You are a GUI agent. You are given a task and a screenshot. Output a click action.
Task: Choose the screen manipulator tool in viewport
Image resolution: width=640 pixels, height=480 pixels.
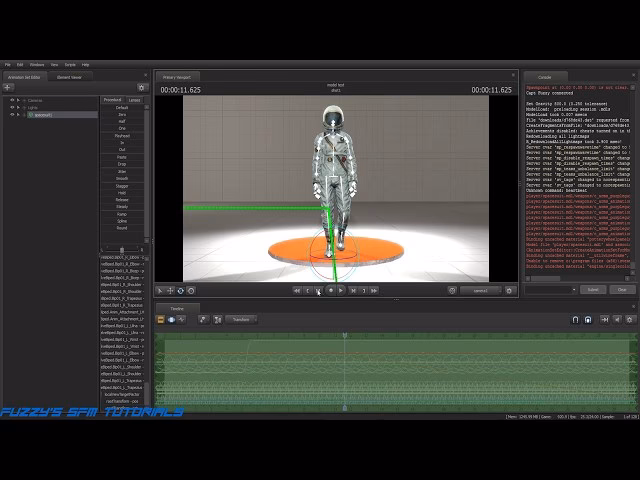click(191, 291)
